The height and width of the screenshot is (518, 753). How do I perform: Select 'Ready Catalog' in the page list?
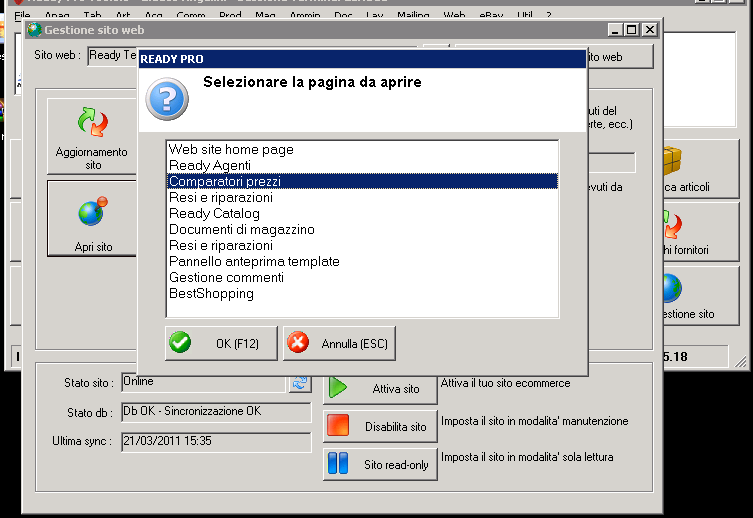[362, 213]
